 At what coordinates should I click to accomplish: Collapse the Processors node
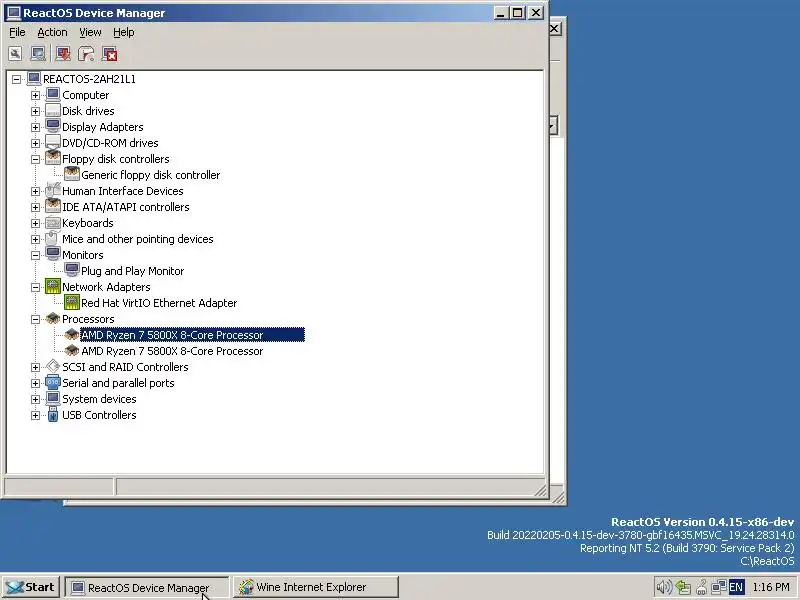pos(35,319)
